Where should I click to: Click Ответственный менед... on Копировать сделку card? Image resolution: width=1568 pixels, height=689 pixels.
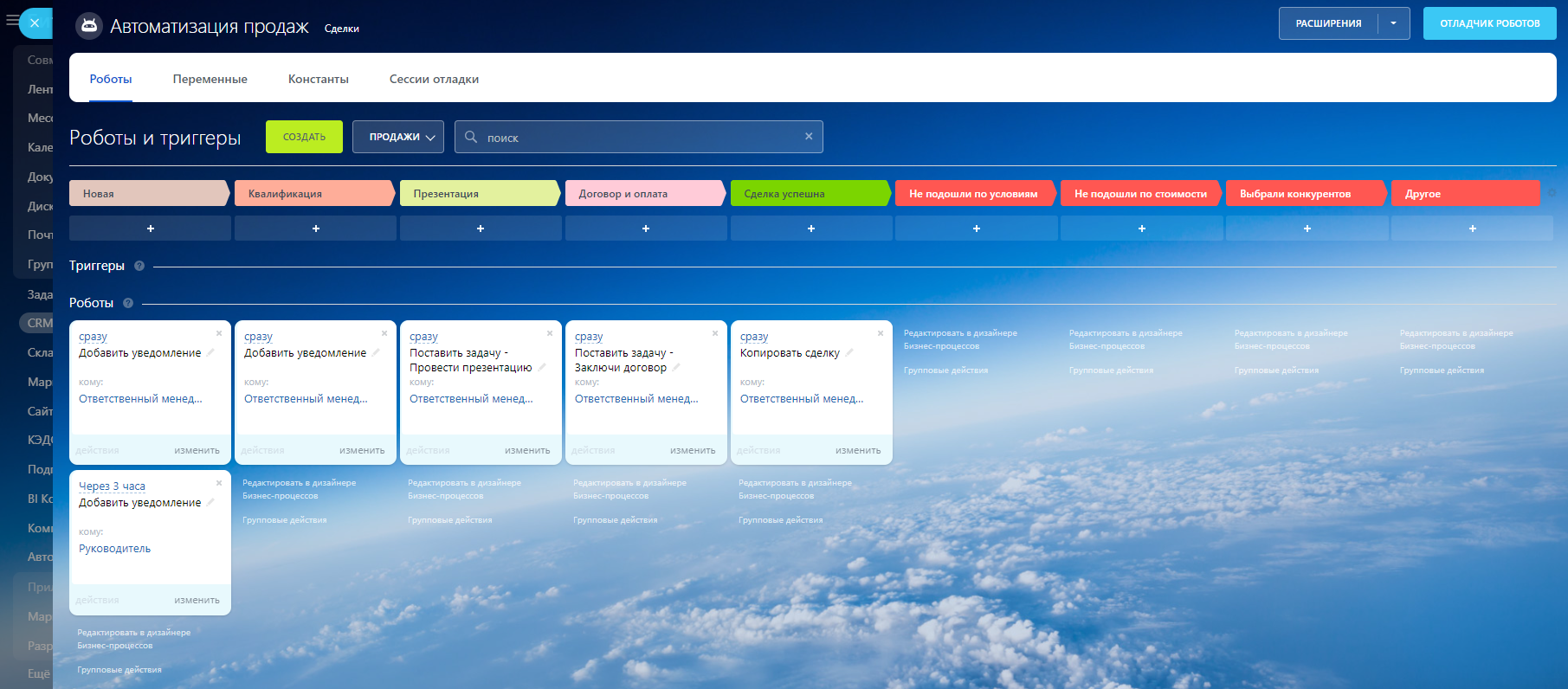tap(802, 399)
